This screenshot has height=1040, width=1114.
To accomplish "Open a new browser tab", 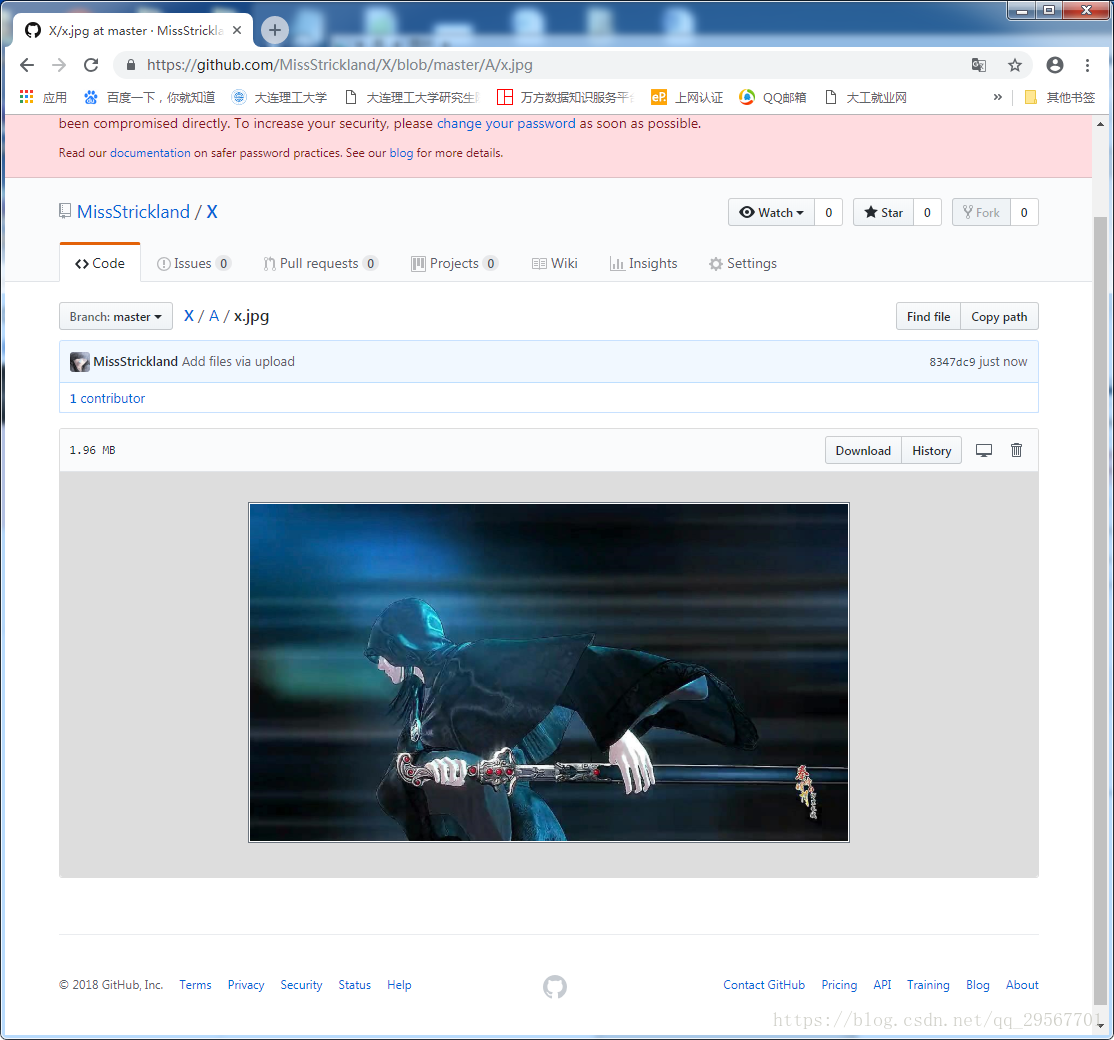I will (x=275, y=30).
